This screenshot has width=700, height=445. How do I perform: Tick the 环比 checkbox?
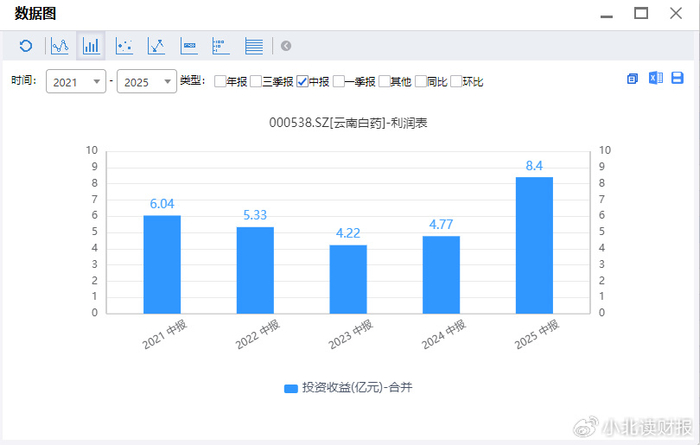tap(456, 81)
